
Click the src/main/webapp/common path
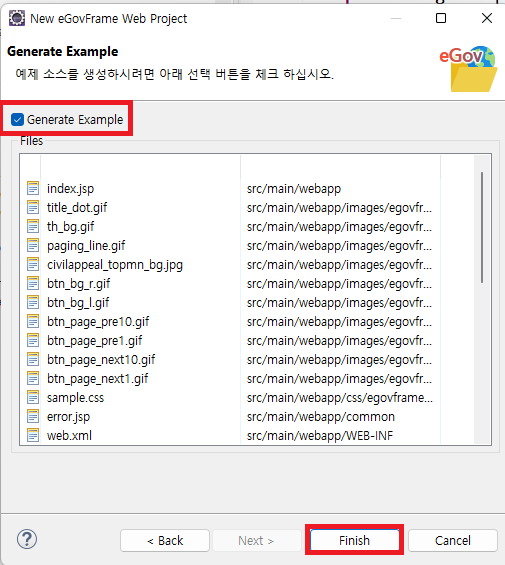[321, 417]
